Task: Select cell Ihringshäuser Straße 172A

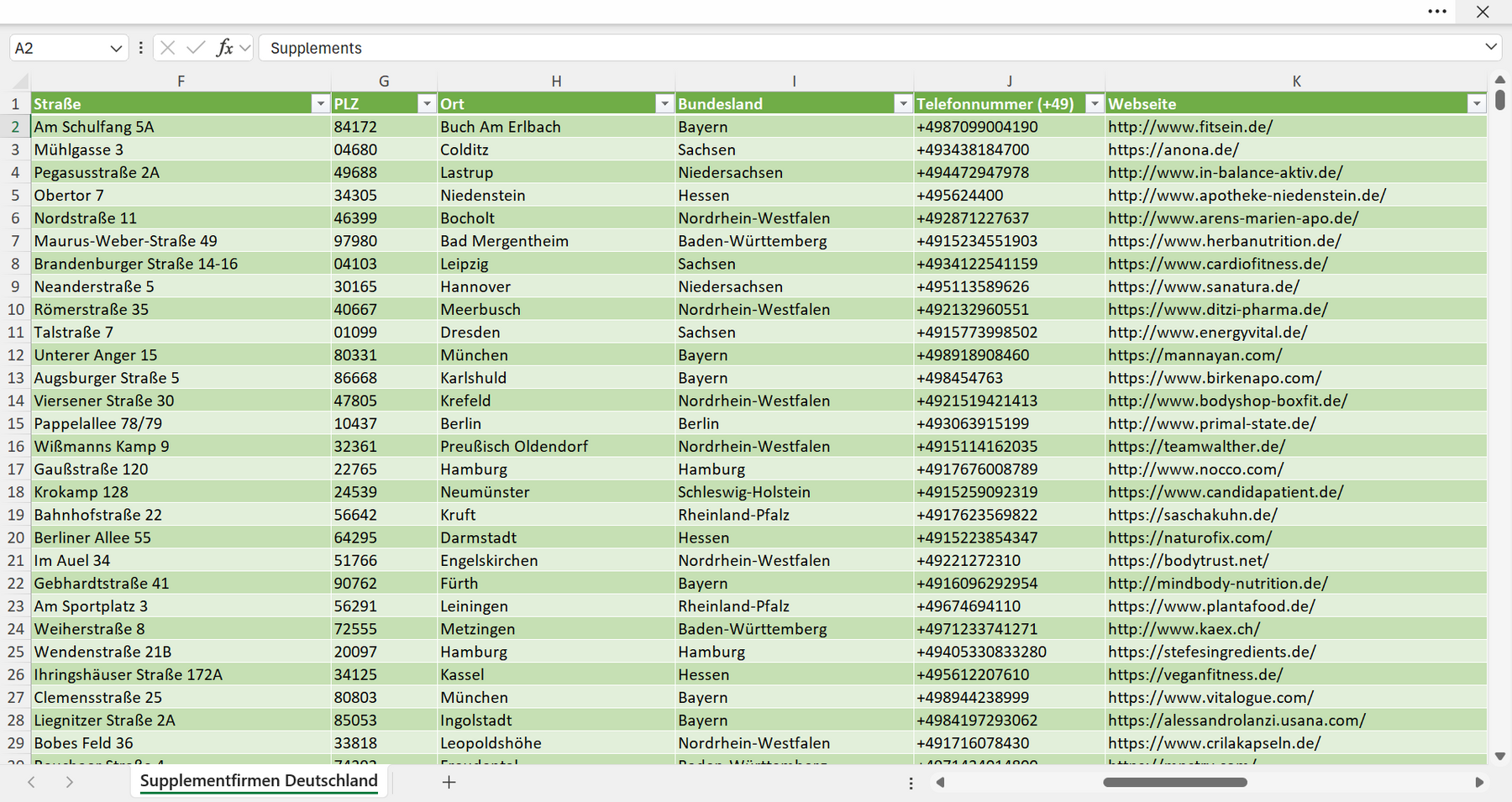Action: (181, 674)
